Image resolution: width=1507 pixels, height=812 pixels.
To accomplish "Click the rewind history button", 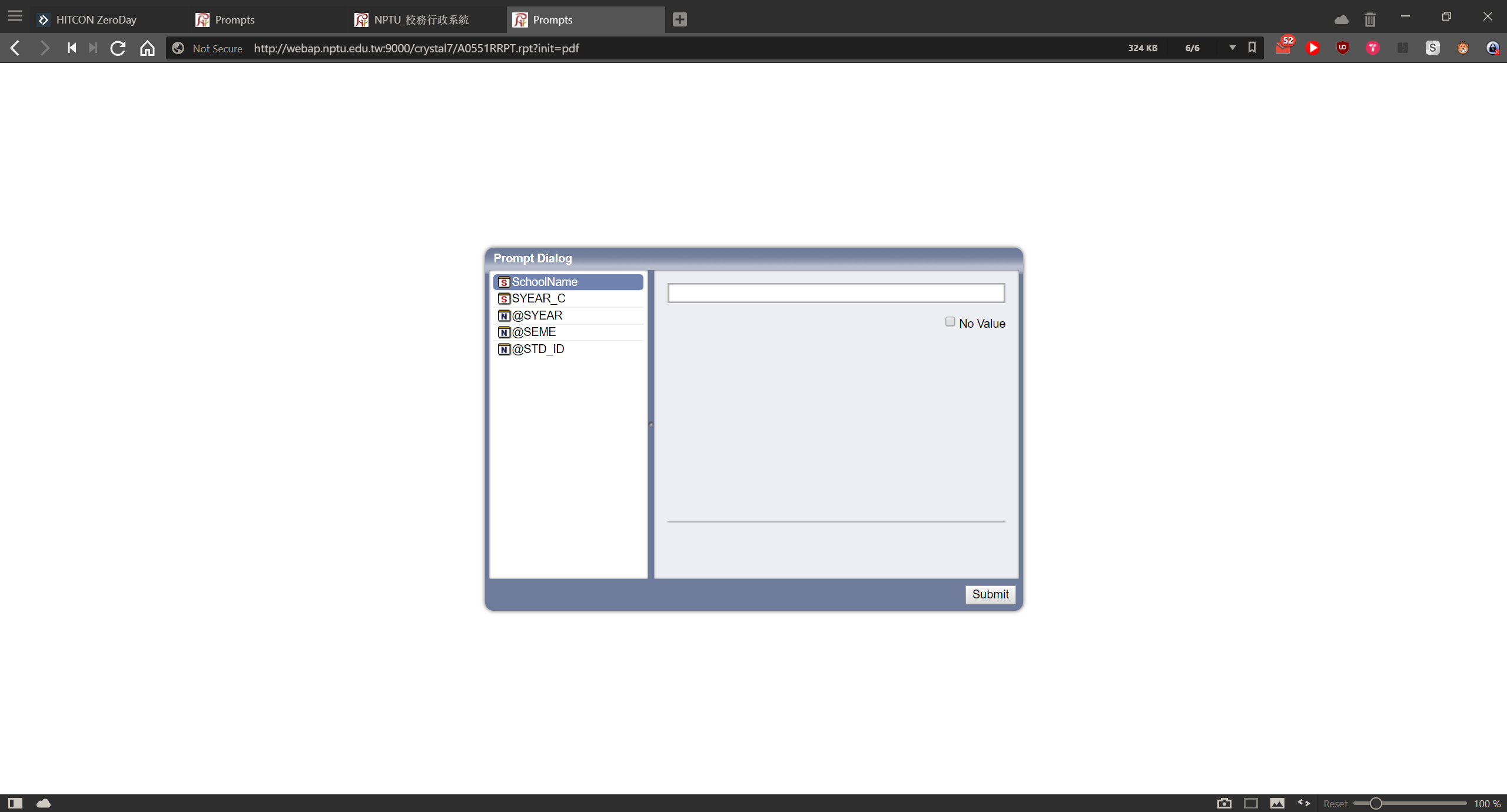I will pos(71,48).
